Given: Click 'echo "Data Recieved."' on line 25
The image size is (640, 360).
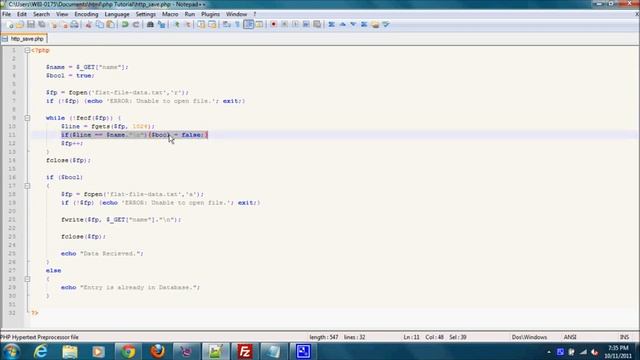Looking at the screenshot, I should point(102,253).
